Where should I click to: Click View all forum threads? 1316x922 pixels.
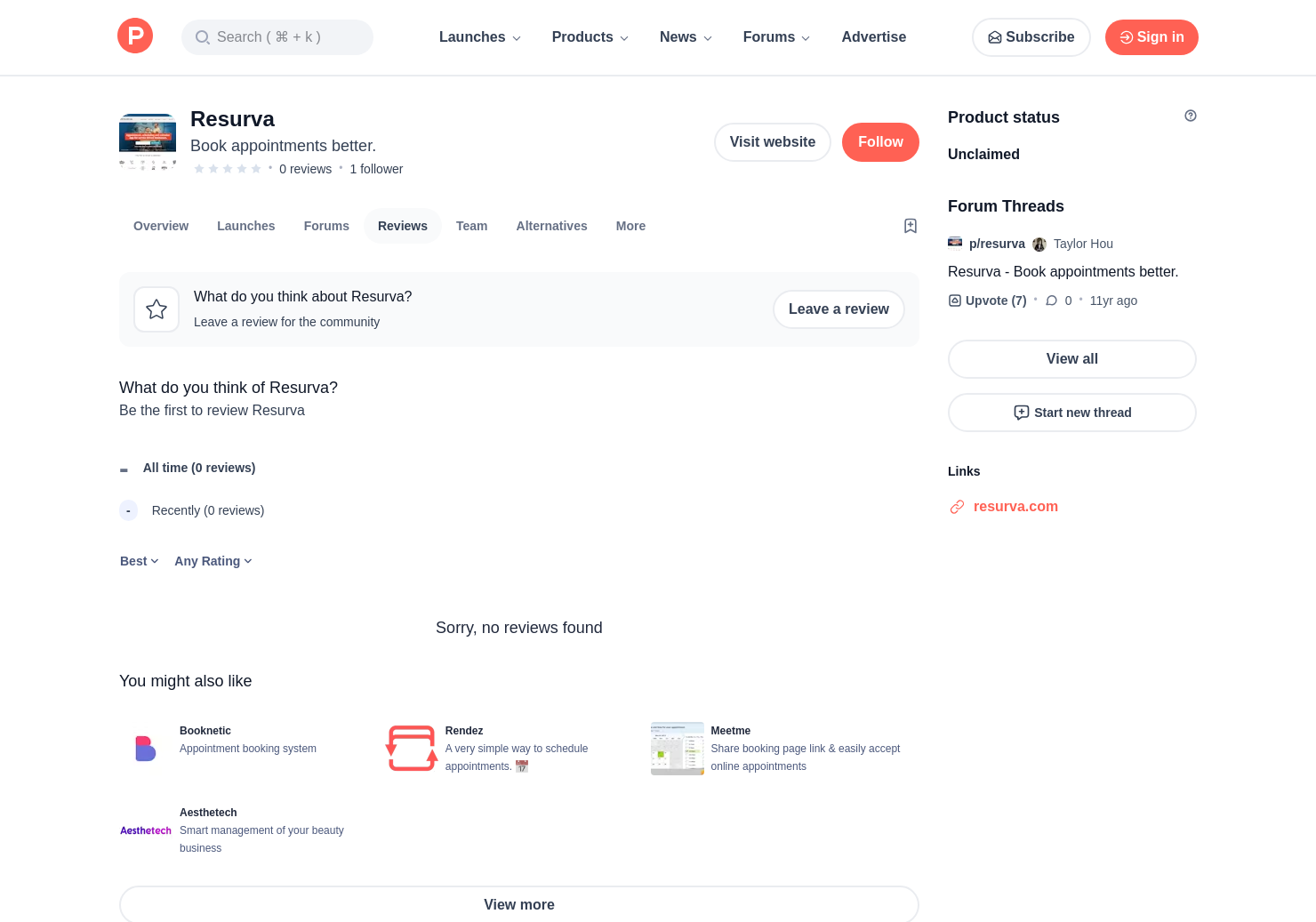tap(1072, 359)
